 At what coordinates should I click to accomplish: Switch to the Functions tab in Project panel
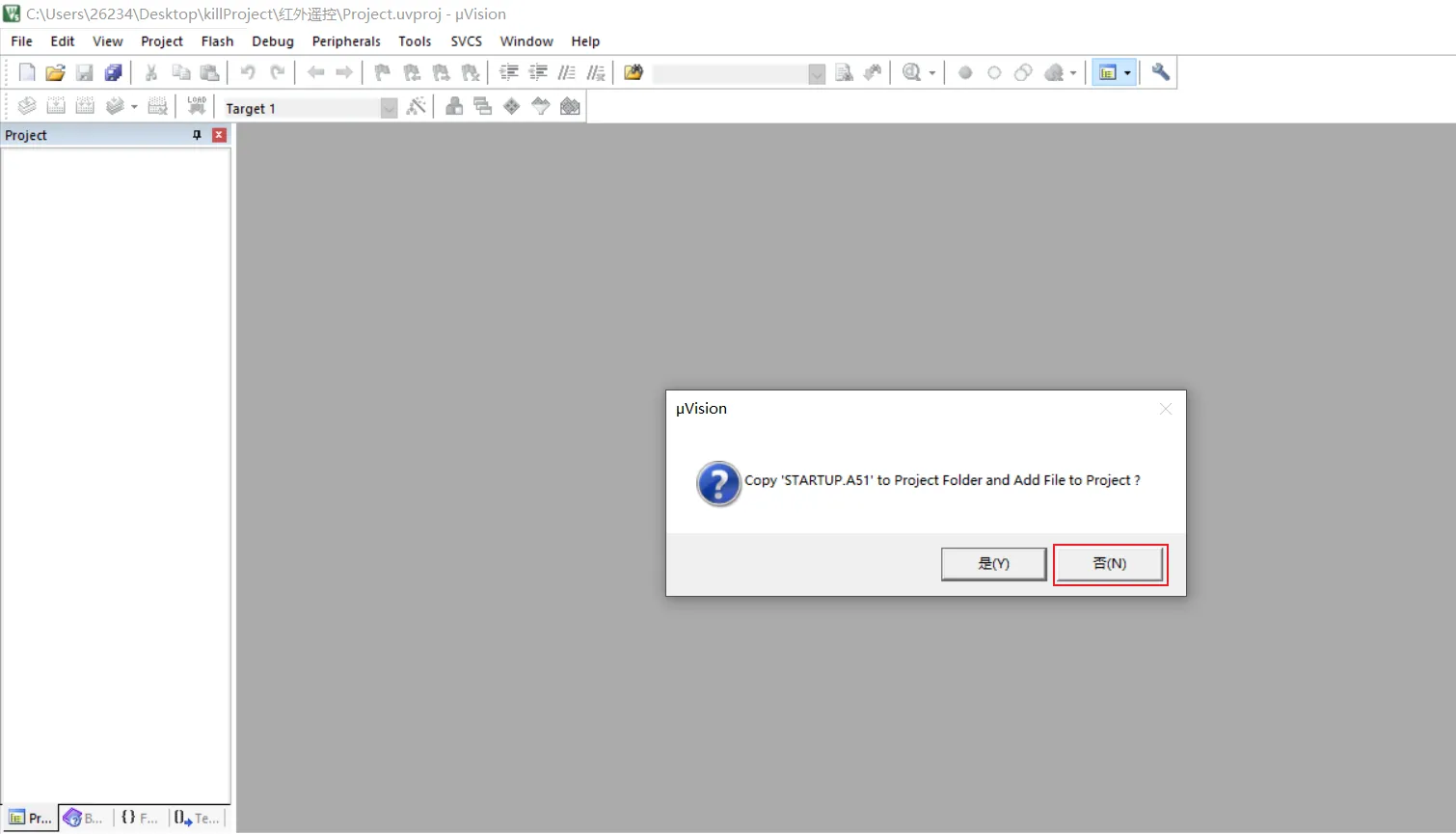[x=140, y=819]
